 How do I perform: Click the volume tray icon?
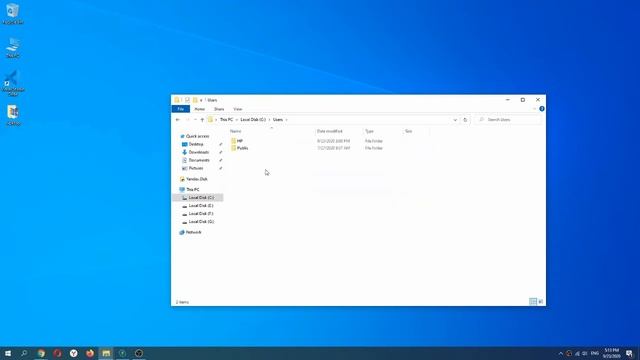point(585,353)
